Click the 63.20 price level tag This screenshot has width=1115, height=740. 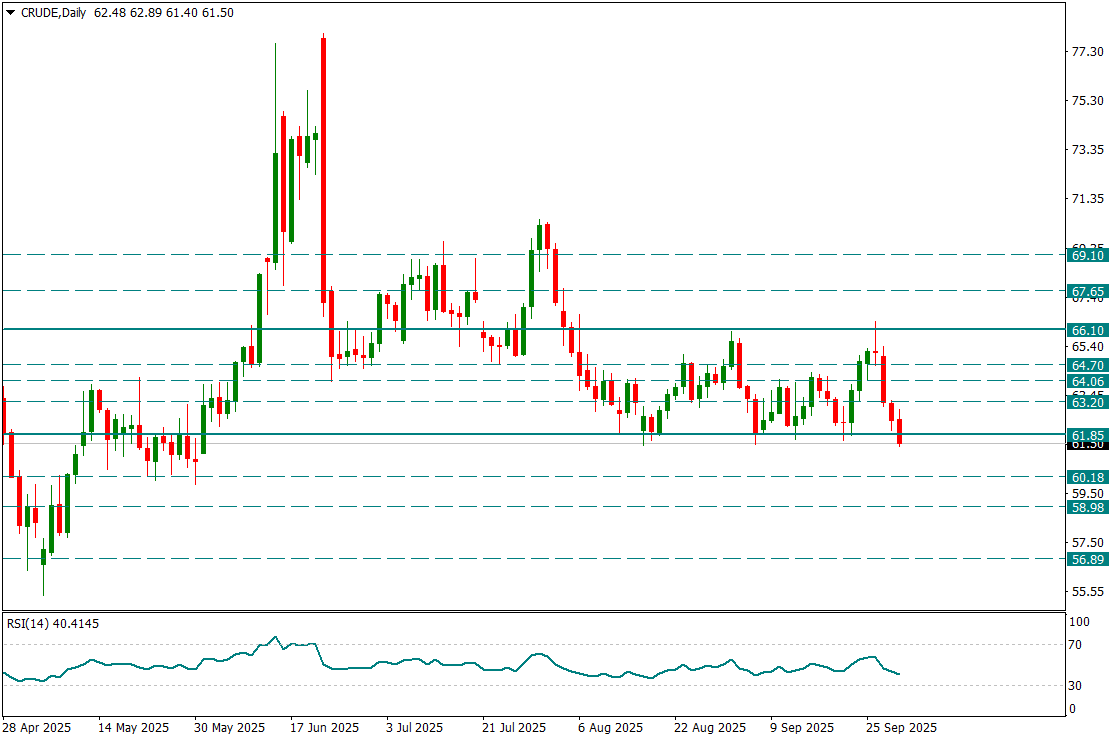click(x=1086, y=402)
